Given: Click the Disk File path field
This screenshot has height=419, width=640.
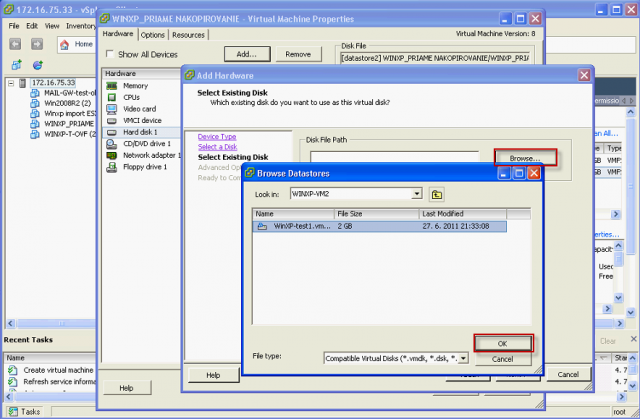Looking at the screenshot, I should point(435,58).
